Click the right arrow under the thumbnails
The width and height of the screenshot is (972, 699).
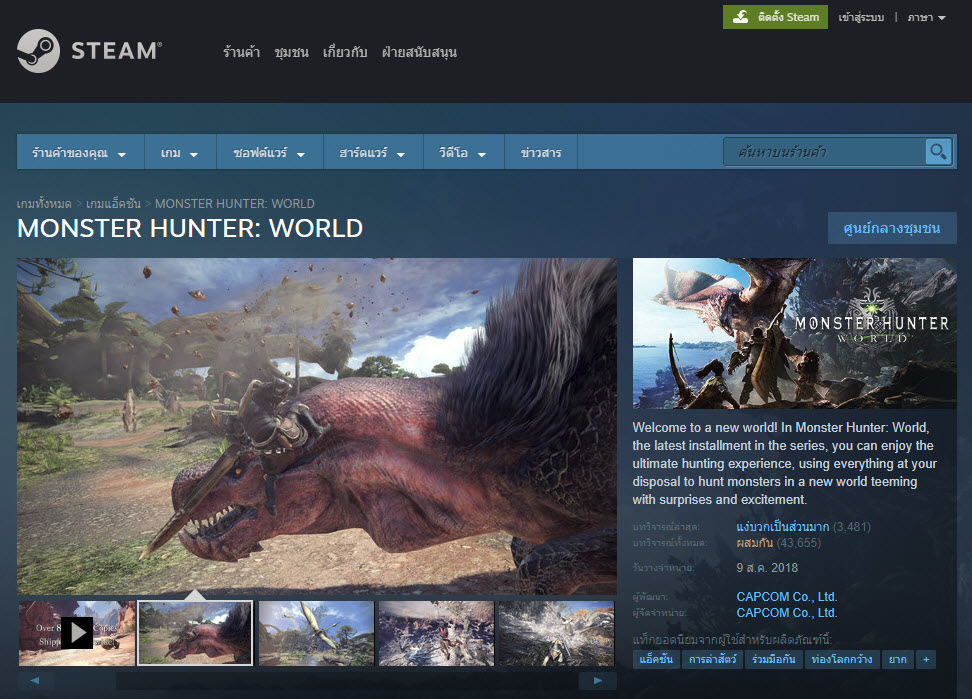pos(598,681)
